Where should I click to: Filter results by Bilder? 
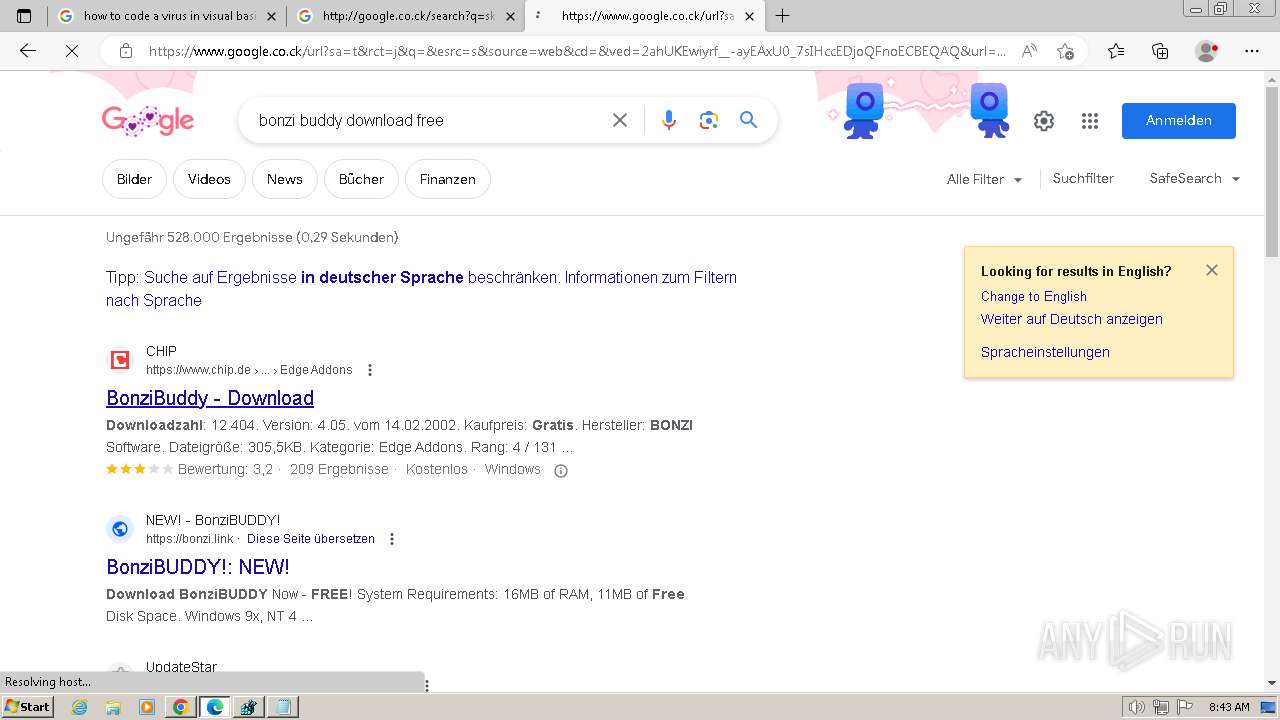coord(134,179)
